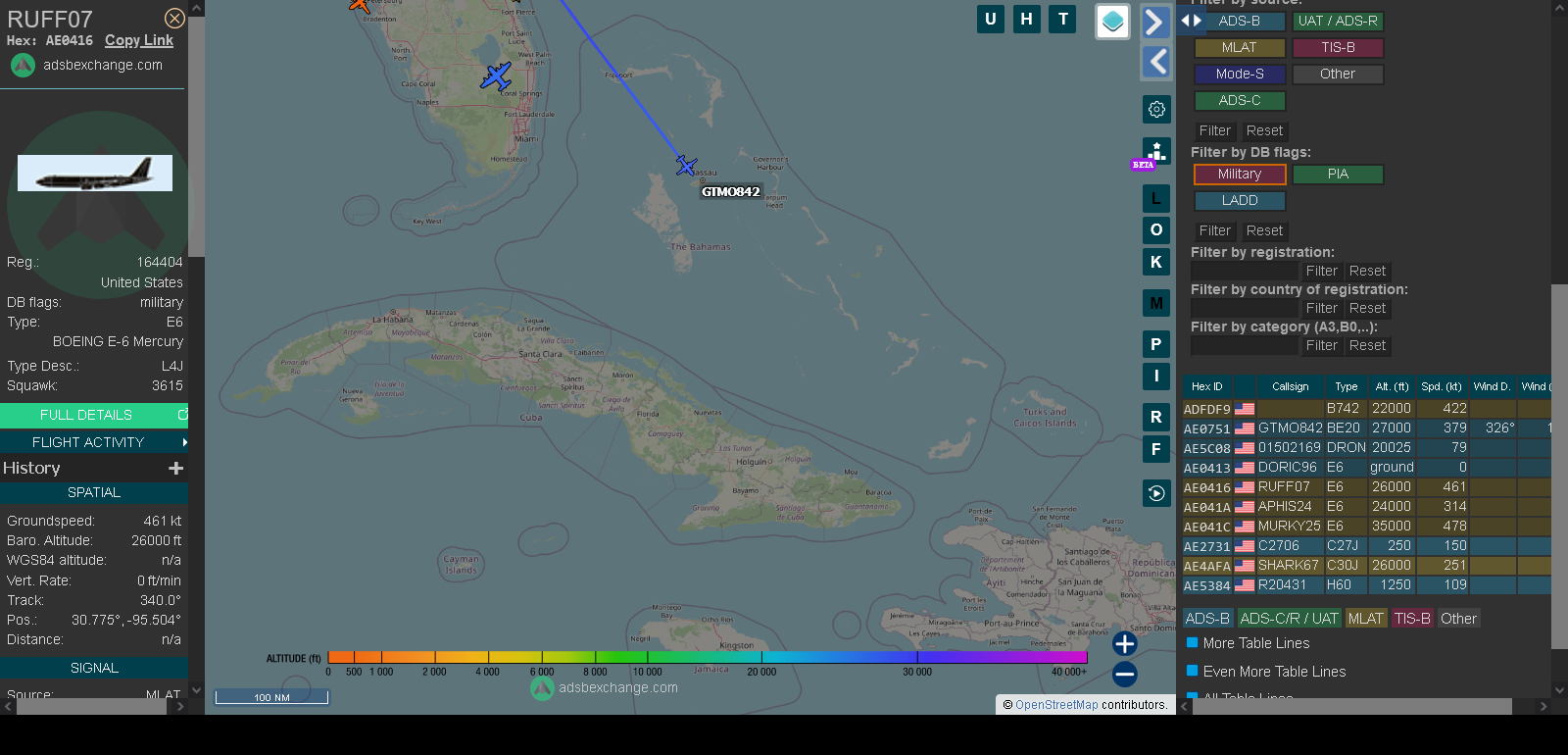Image resolution: width=1568 pixels, height=755 pixels.
Task: Click the H map toggle button
Action: (1026, 19)
